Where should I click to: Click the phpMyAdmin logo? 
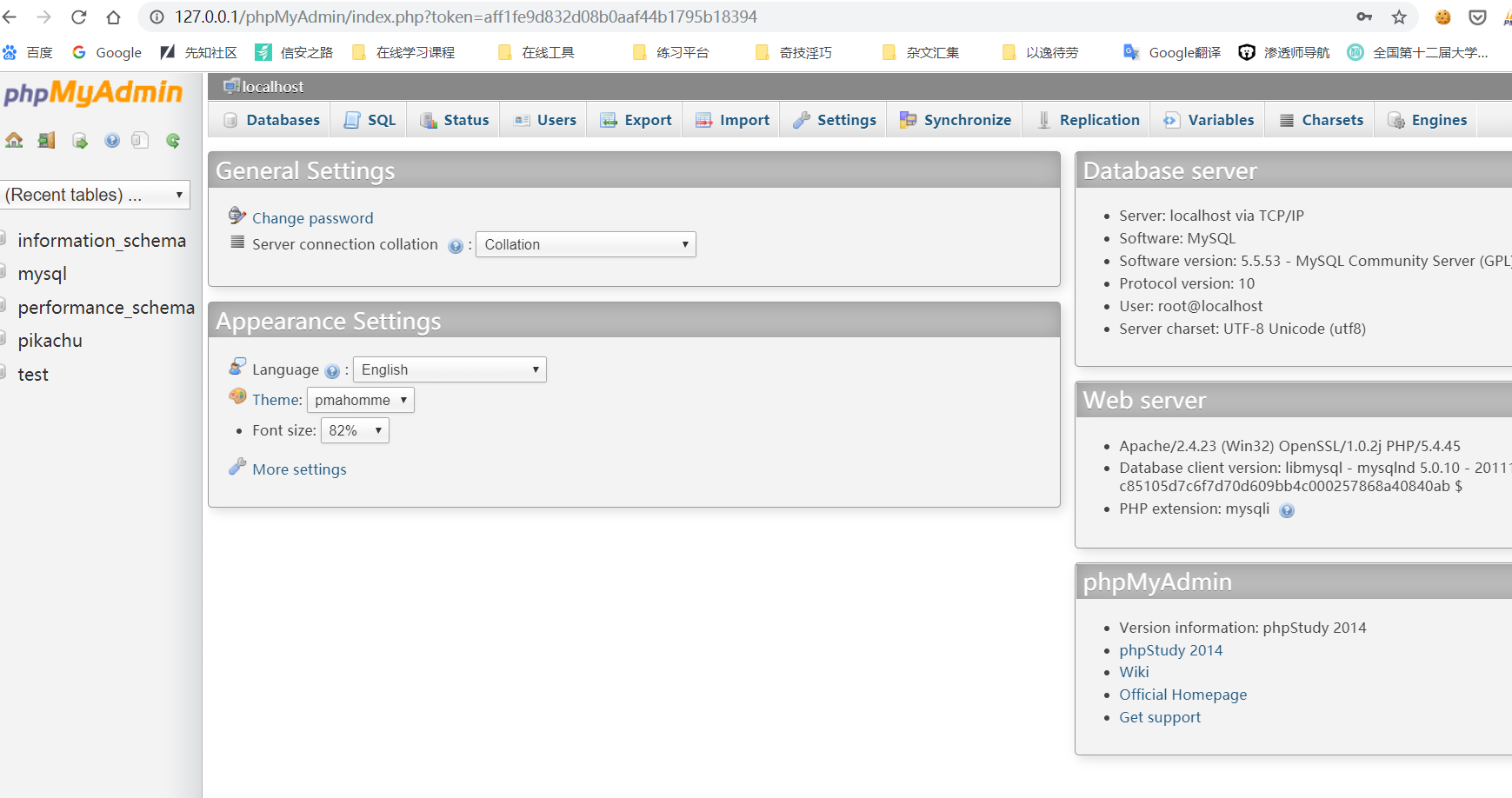pos(93,92)
